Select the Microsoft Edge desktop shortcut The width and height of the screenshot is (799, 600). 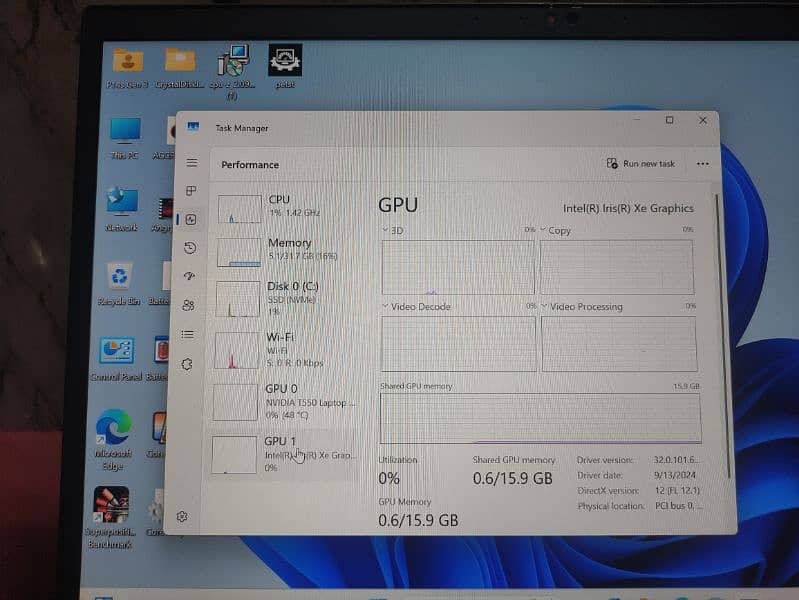click(x=113, y=439)
